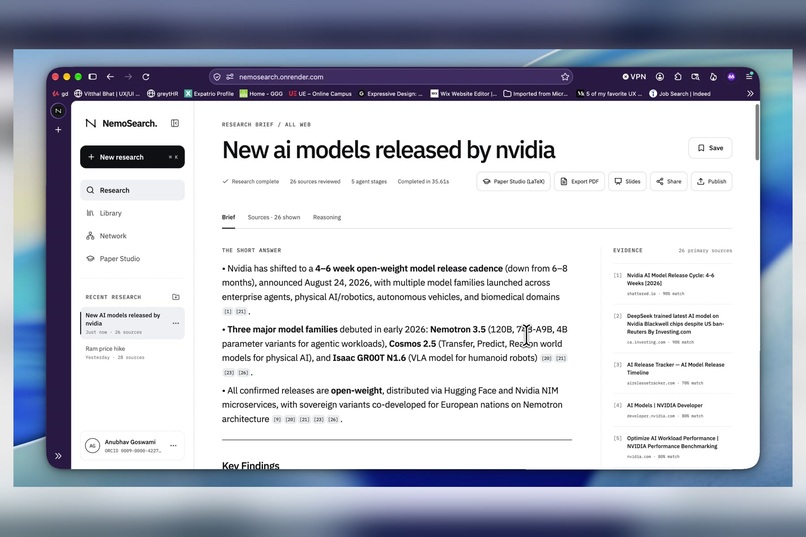Screen dimensions: 806x537
Task: Toggle the browser sidebar icon
Action: (93, 77)
